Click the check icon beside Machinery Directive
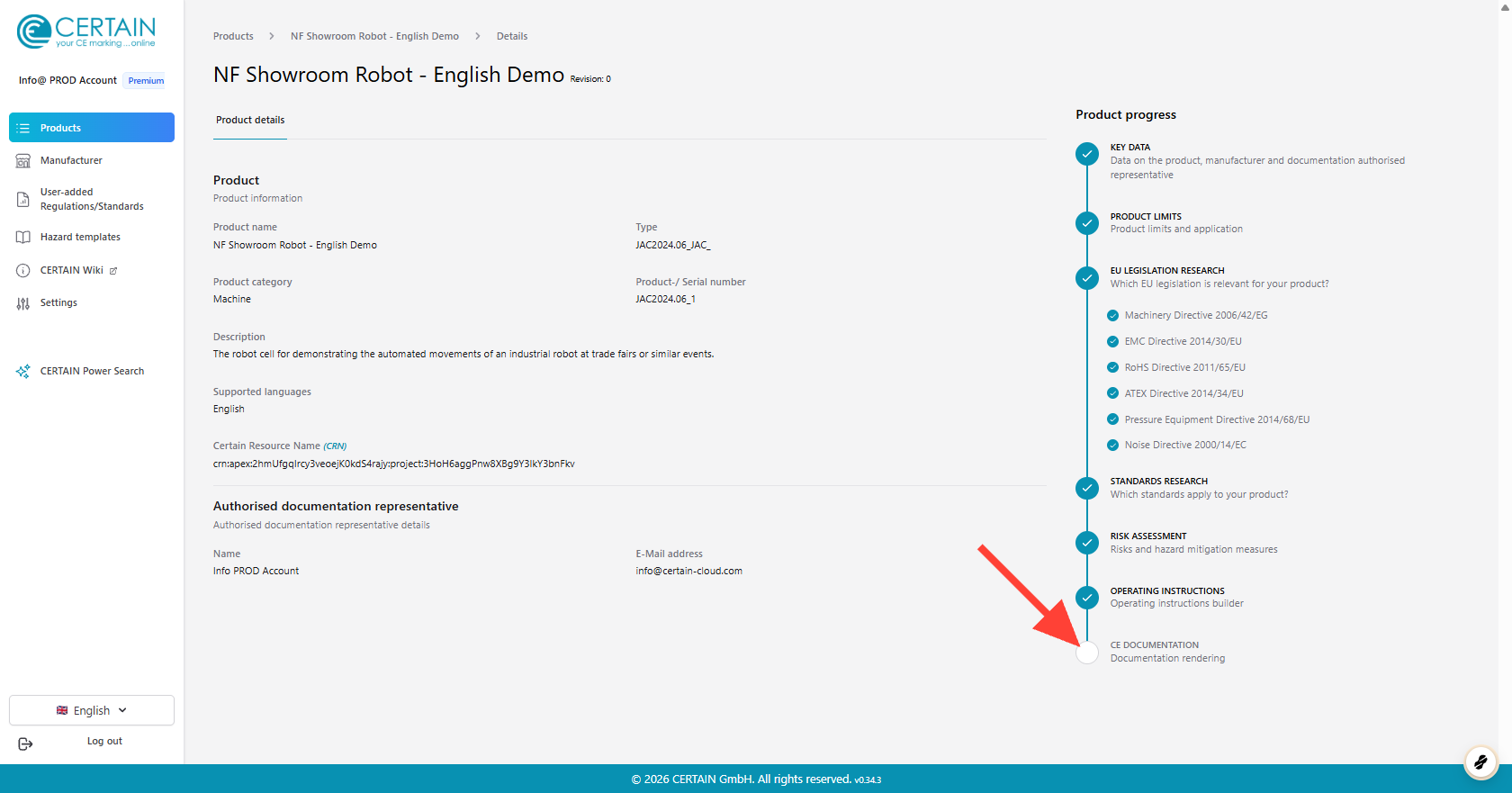The image size is (1512, 793). tap(1112, 315)
